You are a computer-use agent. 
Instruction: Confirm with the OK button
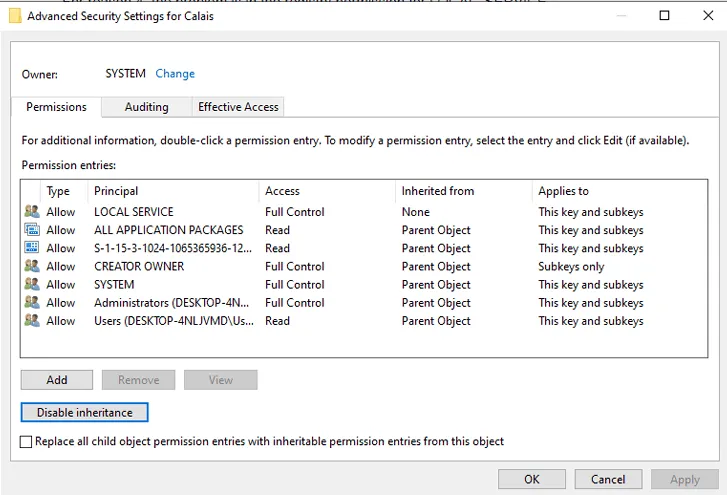pyautogui.click(x=532, y=479)
